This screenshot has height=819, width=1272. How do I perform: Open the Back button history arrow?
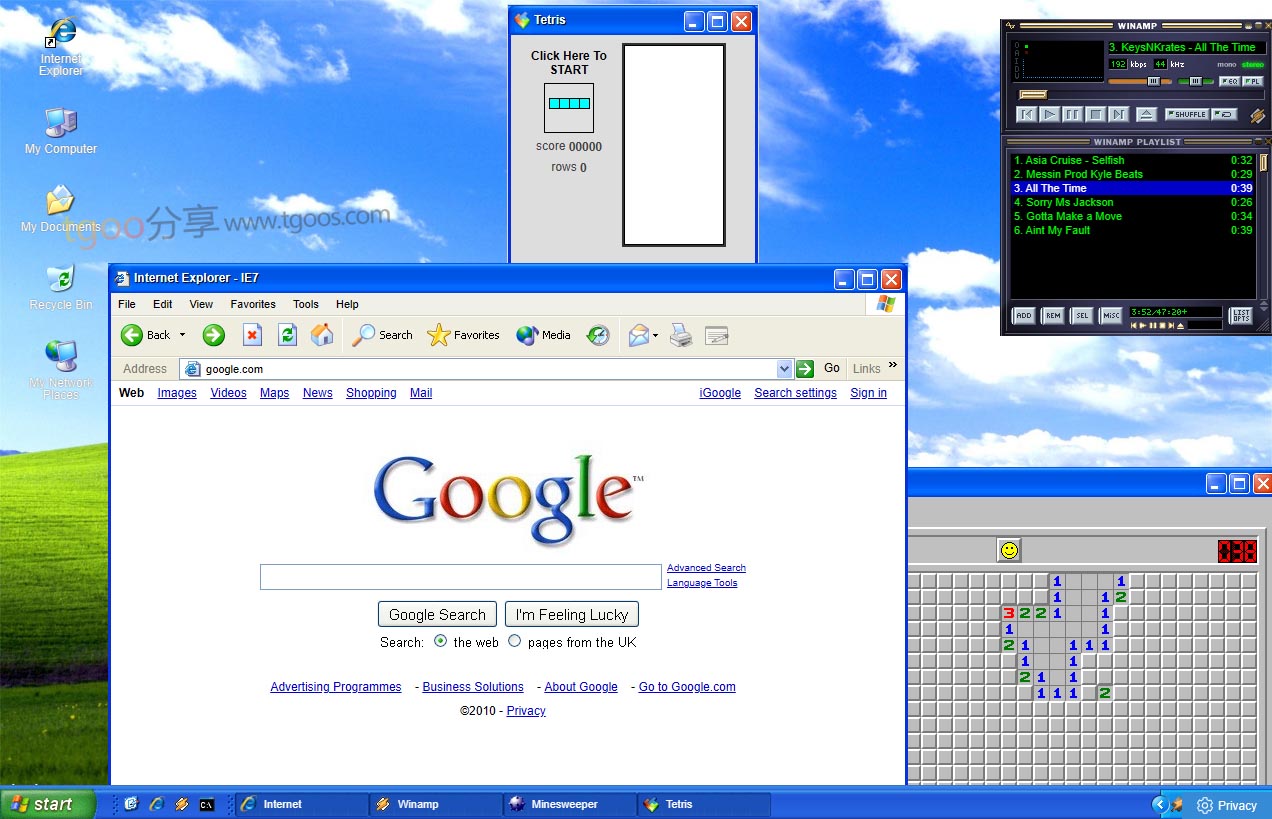182,335
